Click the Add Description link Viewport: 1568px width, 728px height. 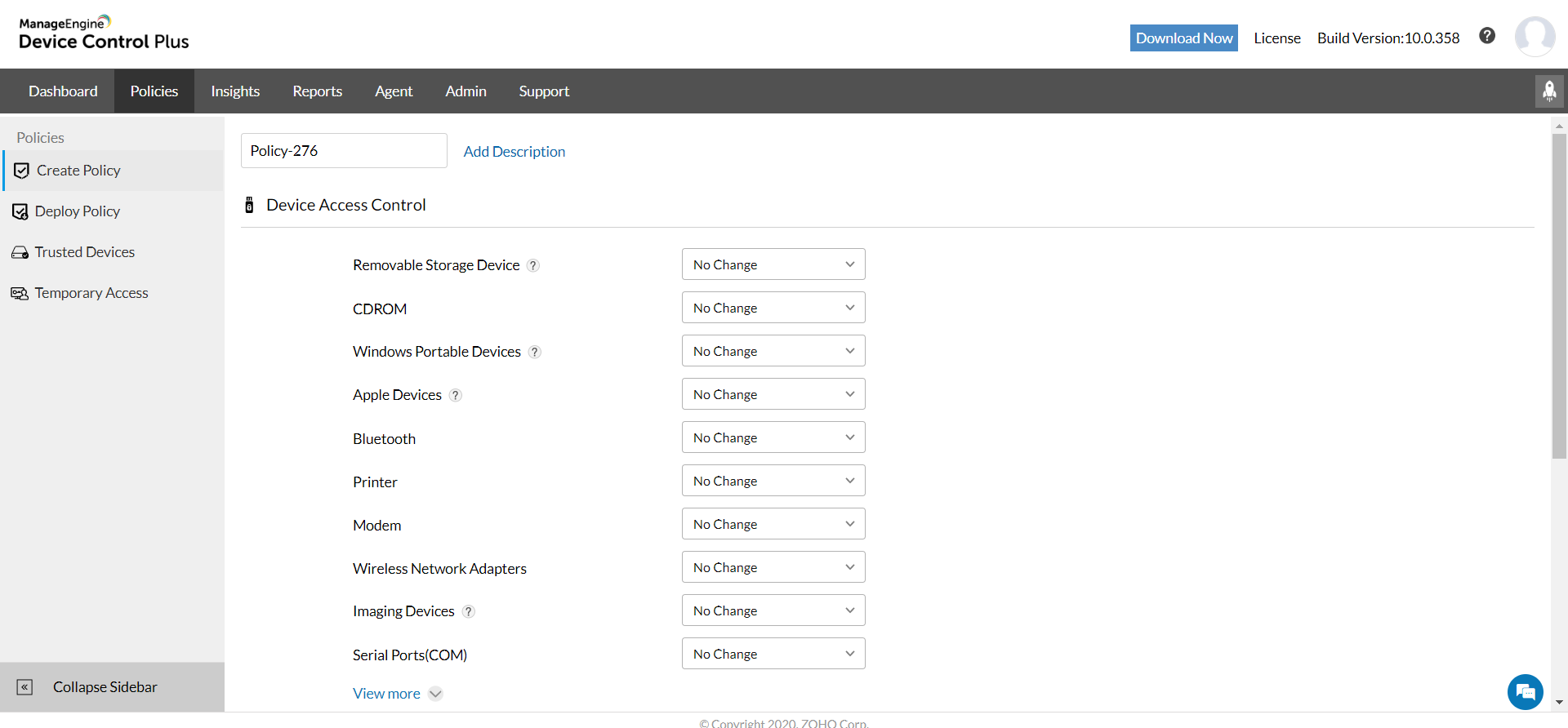(x=514, y=151)
